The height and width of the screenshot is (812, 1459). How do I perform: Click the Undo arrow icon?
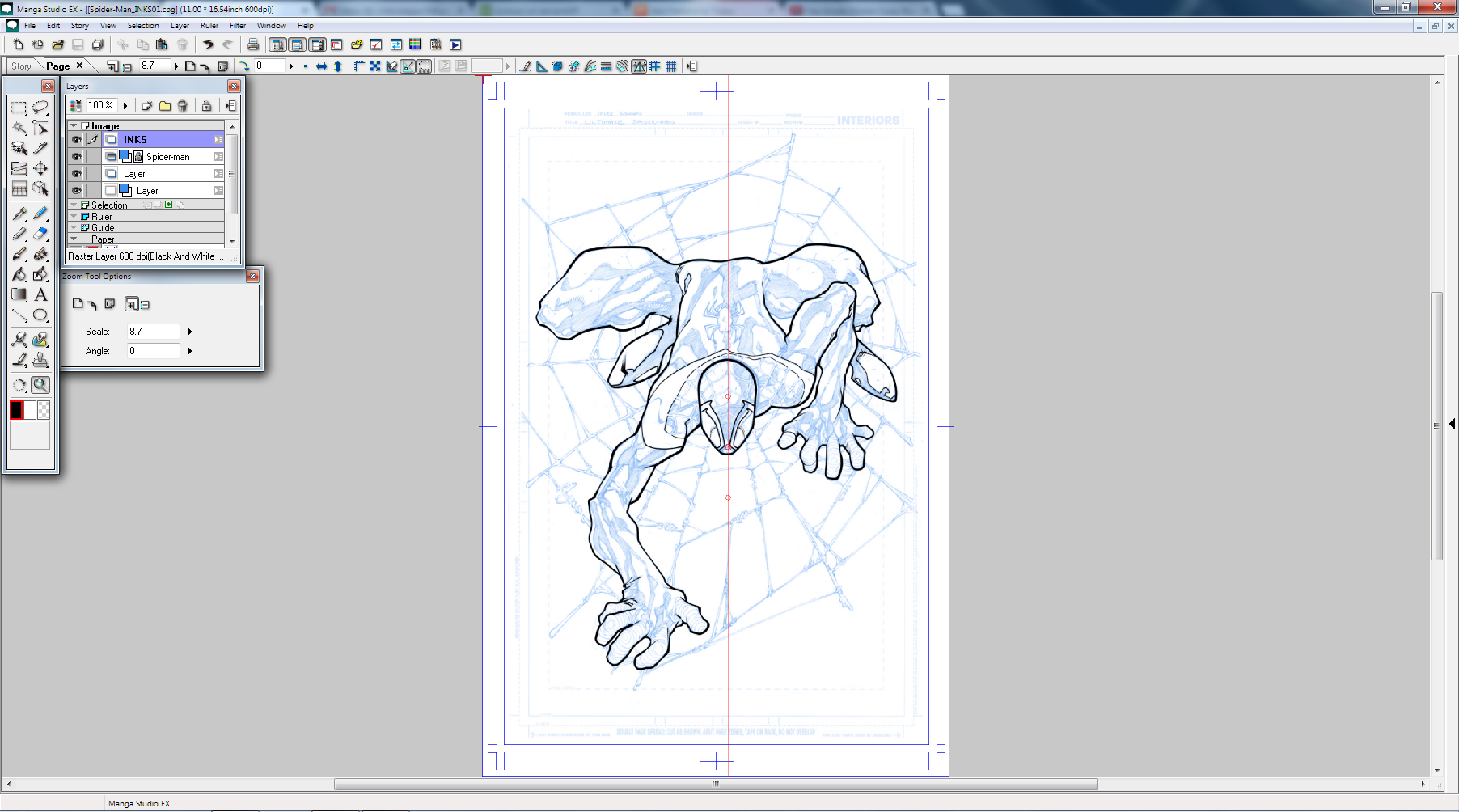point(208,44)
